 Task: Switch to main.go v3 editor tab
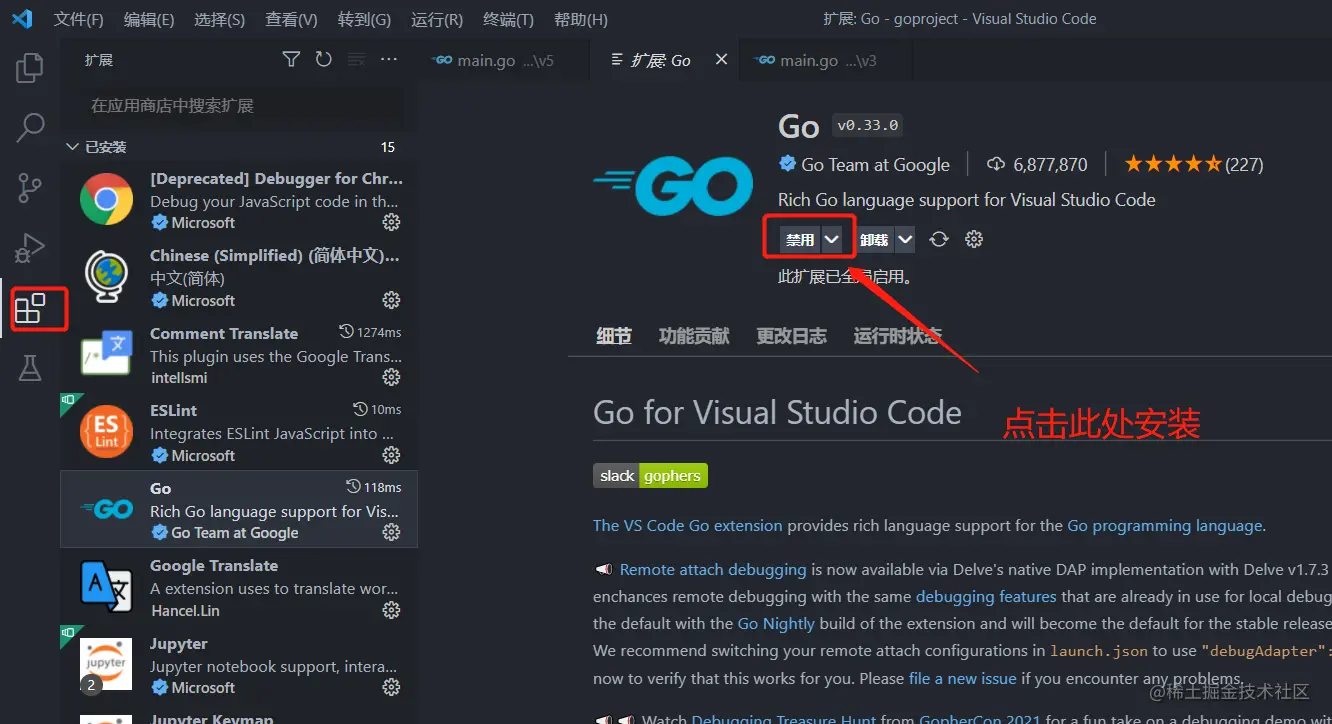pos(827,60)
